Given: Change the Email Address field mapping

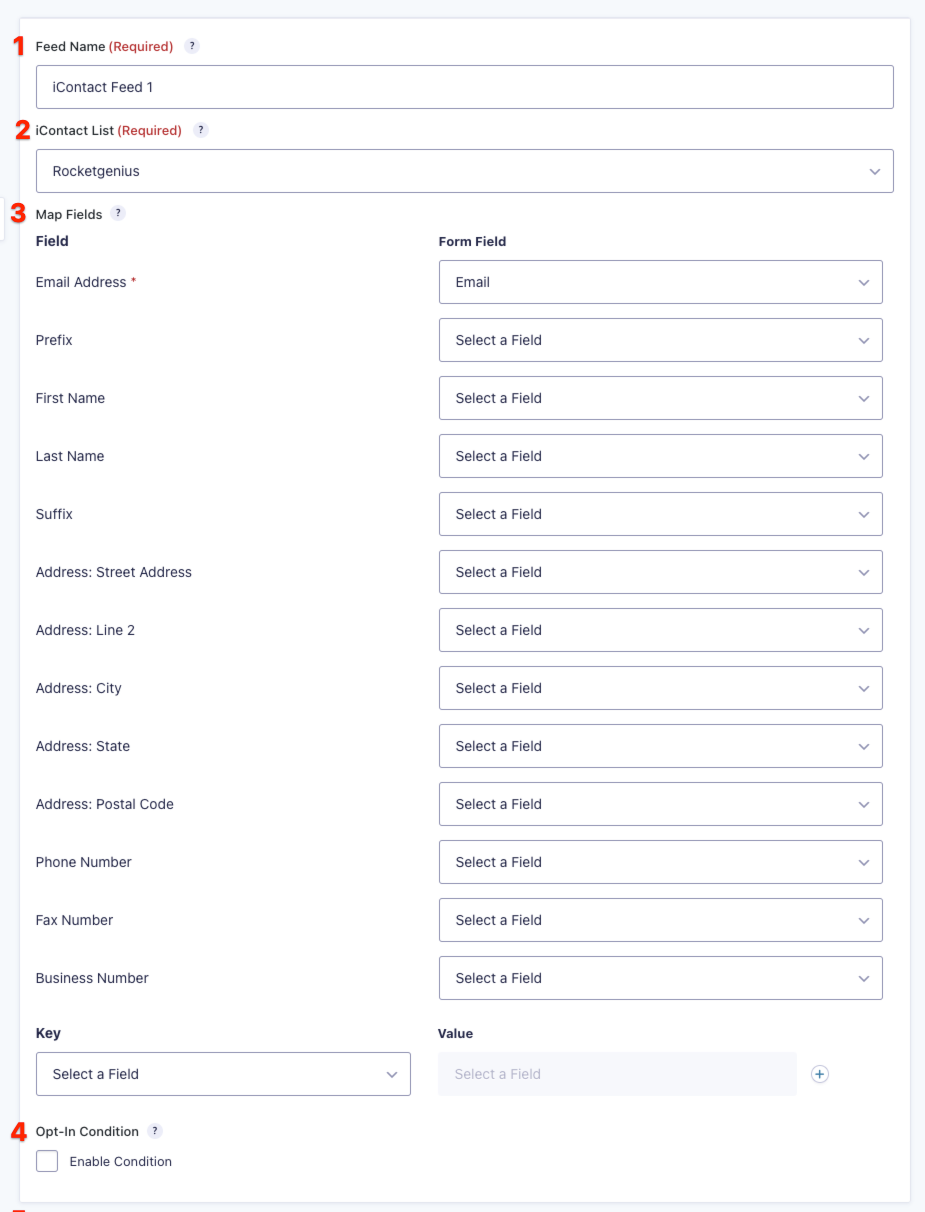Looking at the screenshot, I should click(x=660, y=282).
